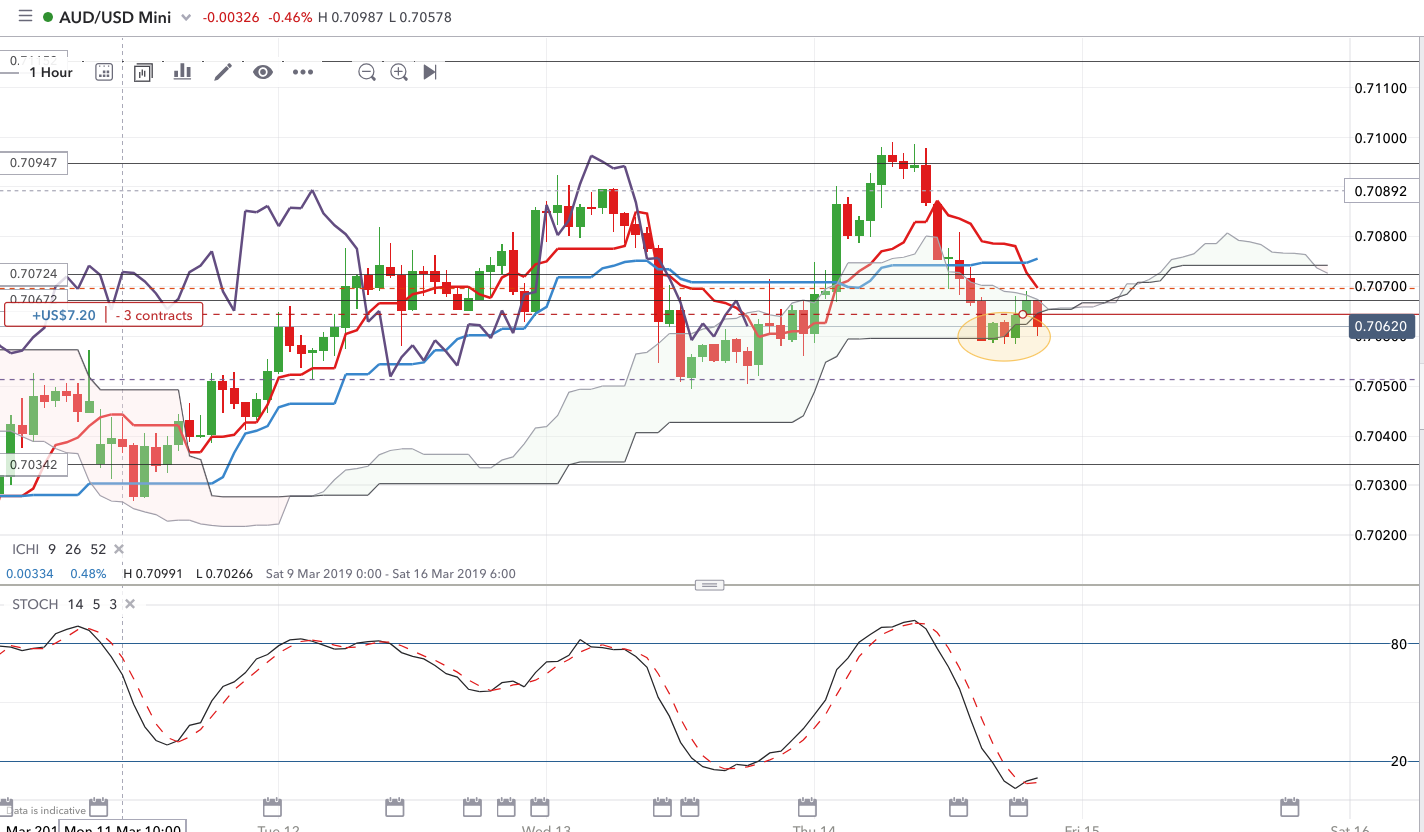
Task: Select the pencil drawing tool
Action: tap(222, 72)
